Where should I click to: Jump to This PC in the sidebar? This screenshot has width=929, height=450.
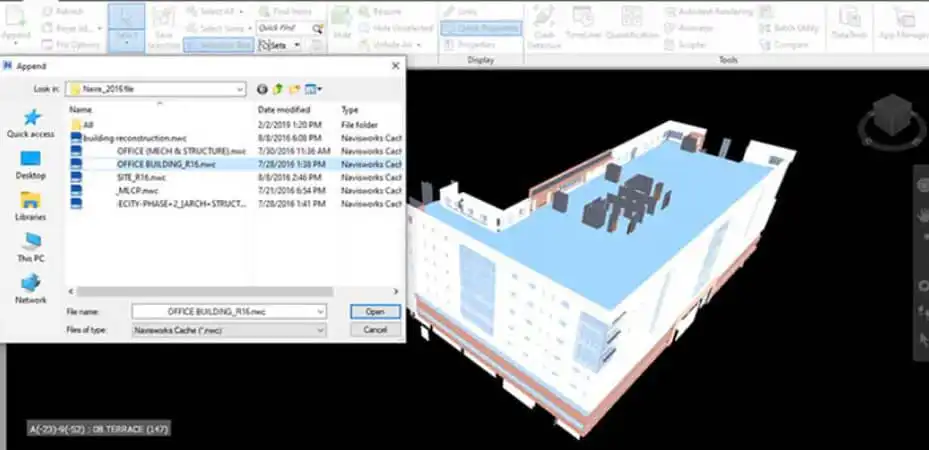pos(31,248)
